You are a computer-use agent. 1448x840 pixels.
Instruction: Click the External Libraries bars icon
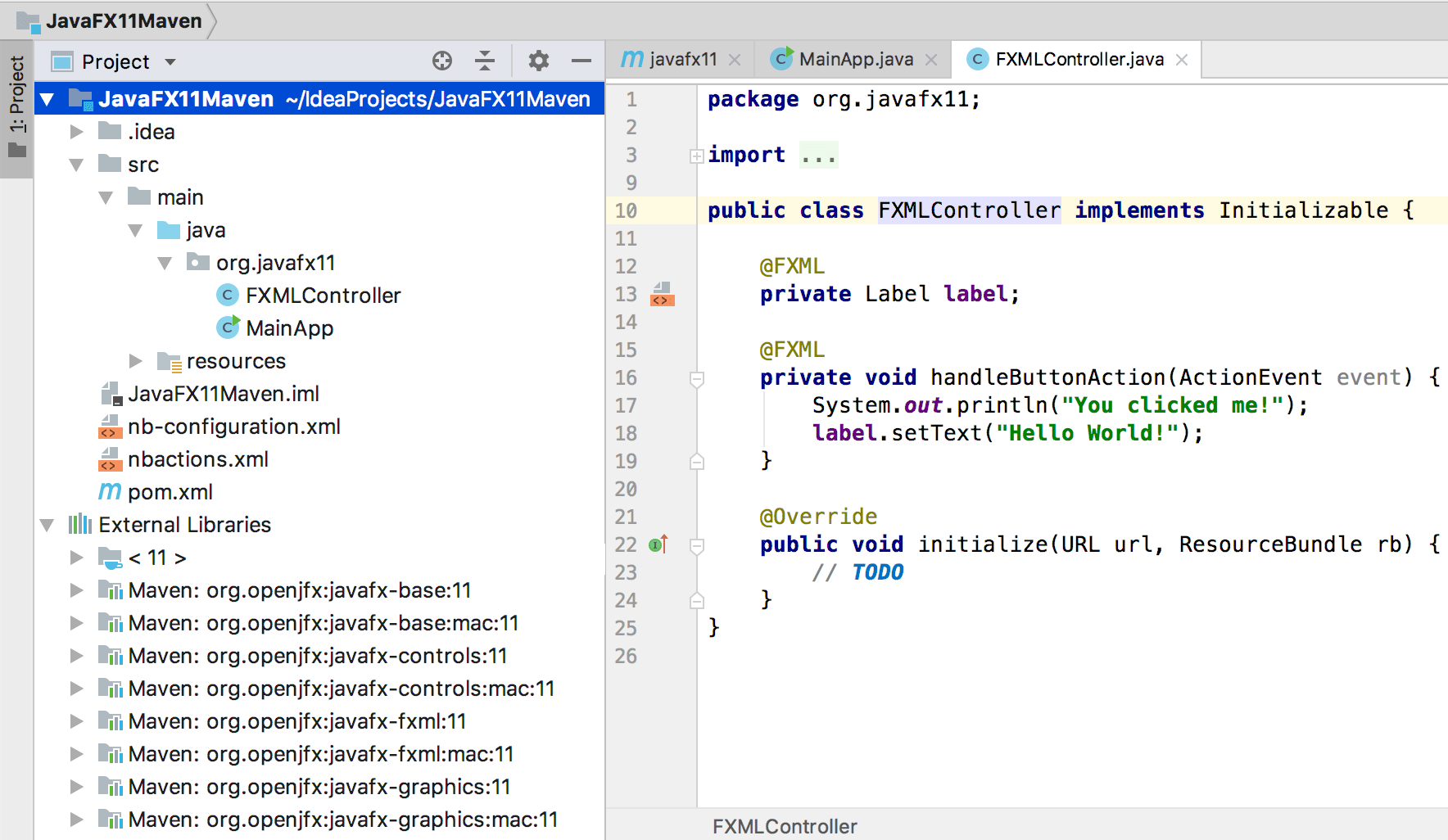coord(79,524)
